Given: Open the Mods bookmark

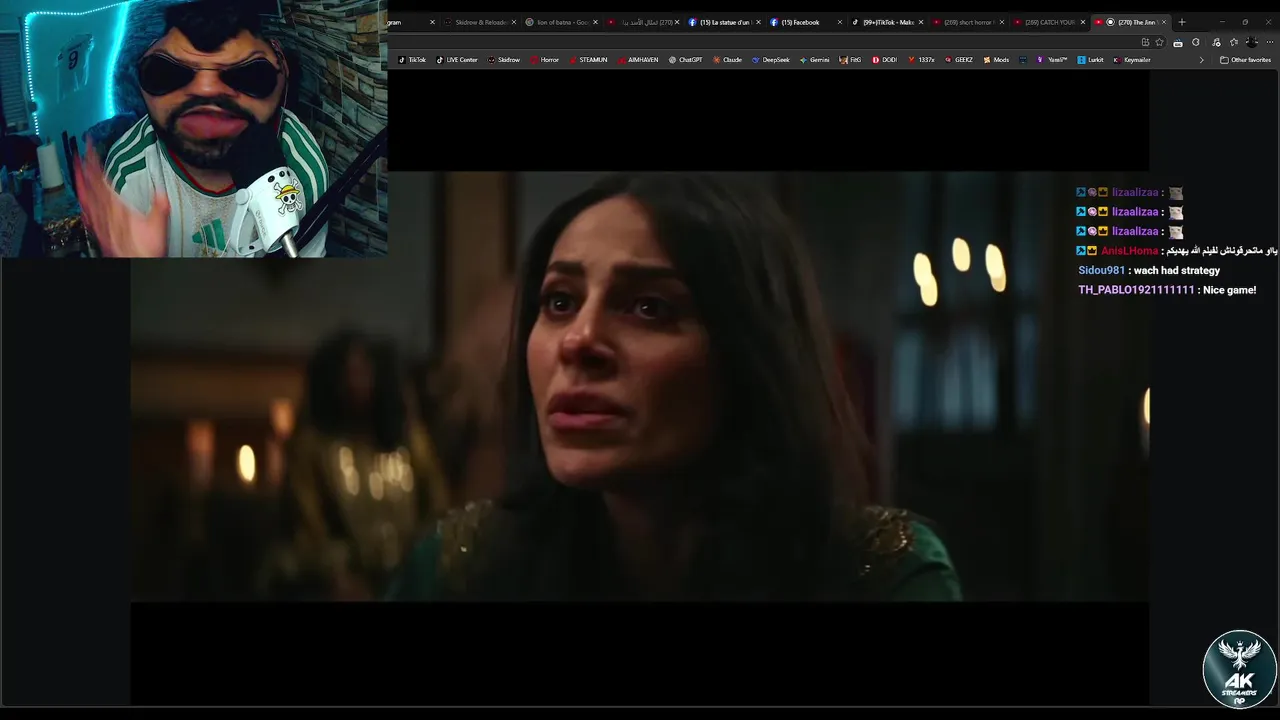Looking at the screenshot, I should pyautogui.click(x=996, y=60).
